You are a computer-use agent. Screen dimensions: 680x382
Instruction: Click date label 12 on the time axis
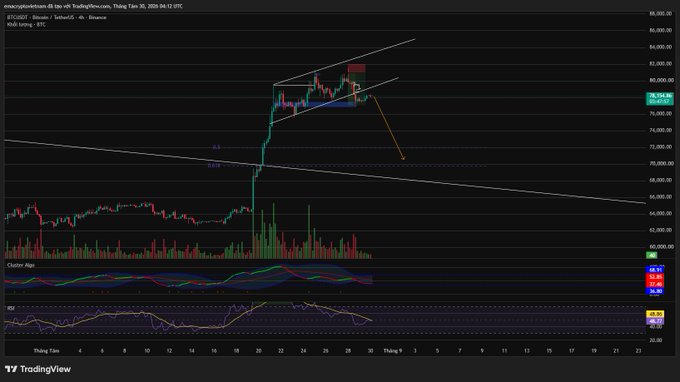169,351
